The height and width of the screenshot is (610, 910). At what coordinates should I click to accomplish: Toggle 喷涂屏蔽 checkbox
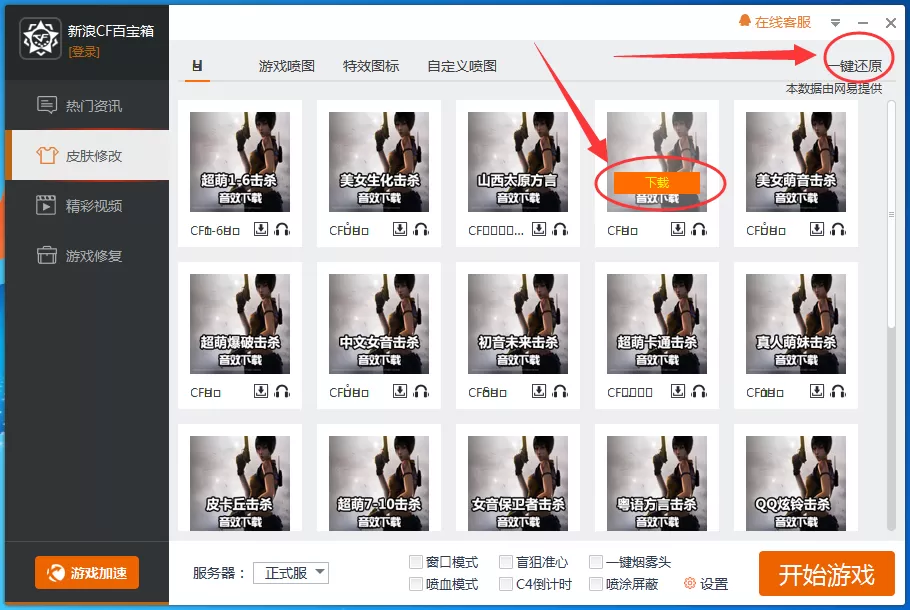[595, 583]
